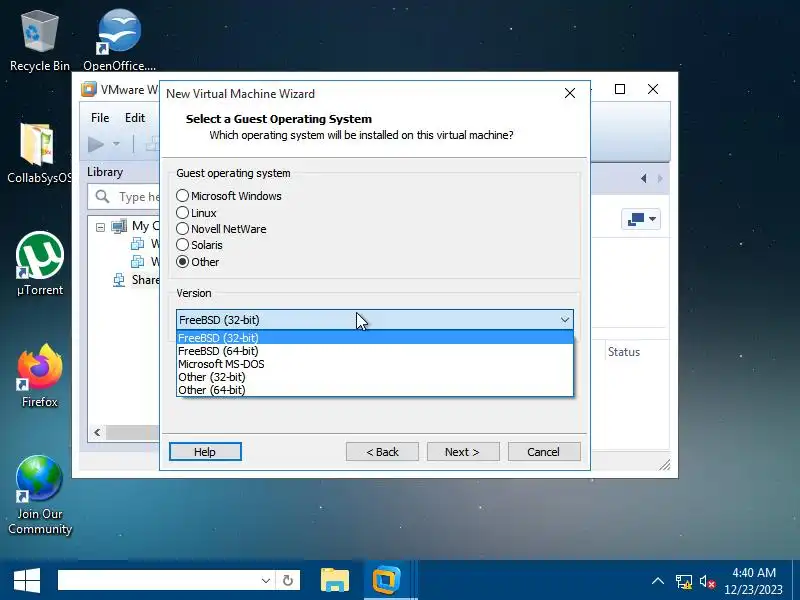Image resolution: width=800 pixels, height=600 pixels.
Task: Open File Explorer from the taskbar
Action: coord(335,581)
